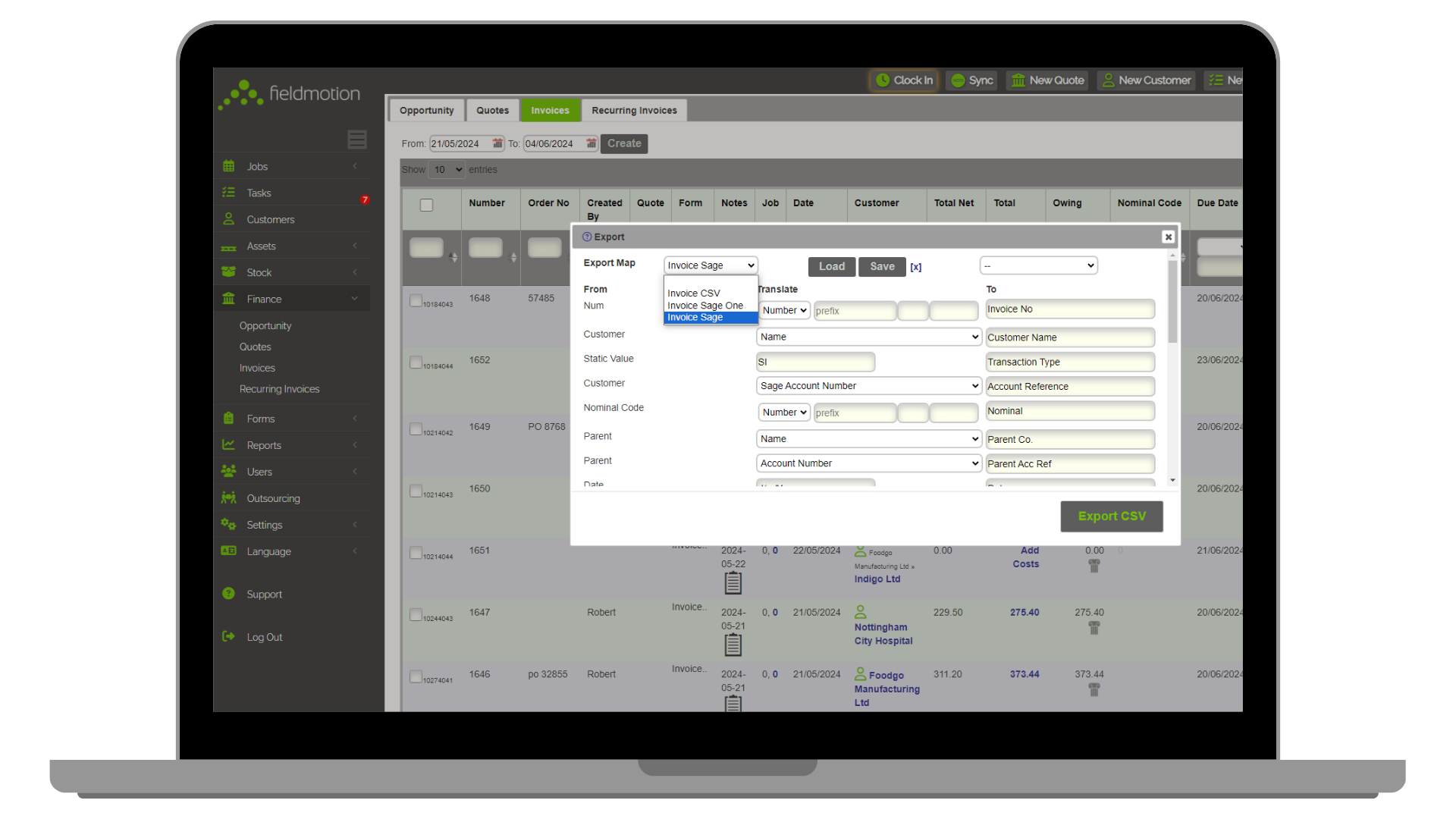Check the select-all checkbox in the table header
1456x819 pixels.
pyautogui.click(x=427, y=205)
